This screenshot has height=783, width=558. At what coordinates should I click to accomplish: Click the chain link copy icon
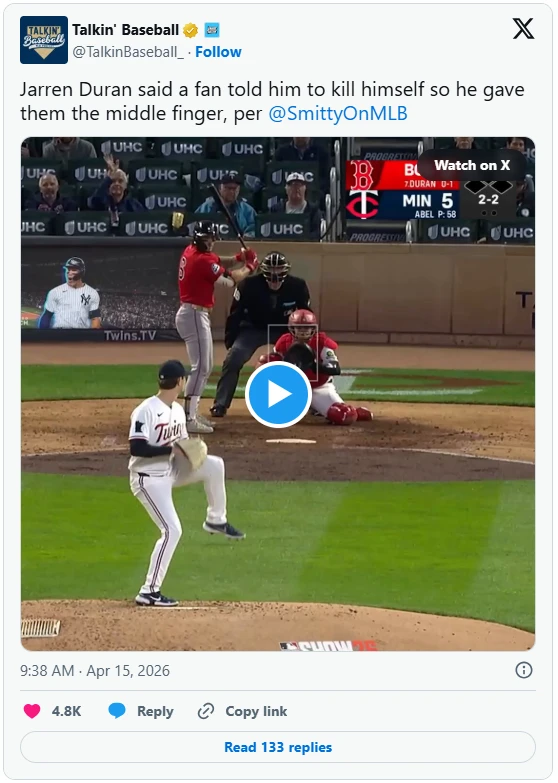click(x=206, y=711)
